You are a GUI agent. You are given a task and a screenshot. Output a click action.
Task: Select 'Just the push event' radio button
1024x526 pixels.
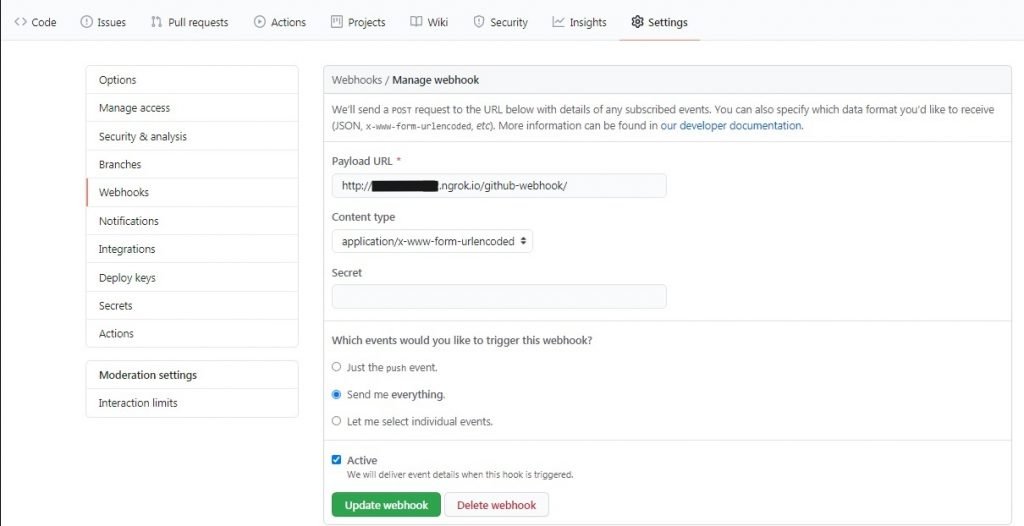point(337,367)
